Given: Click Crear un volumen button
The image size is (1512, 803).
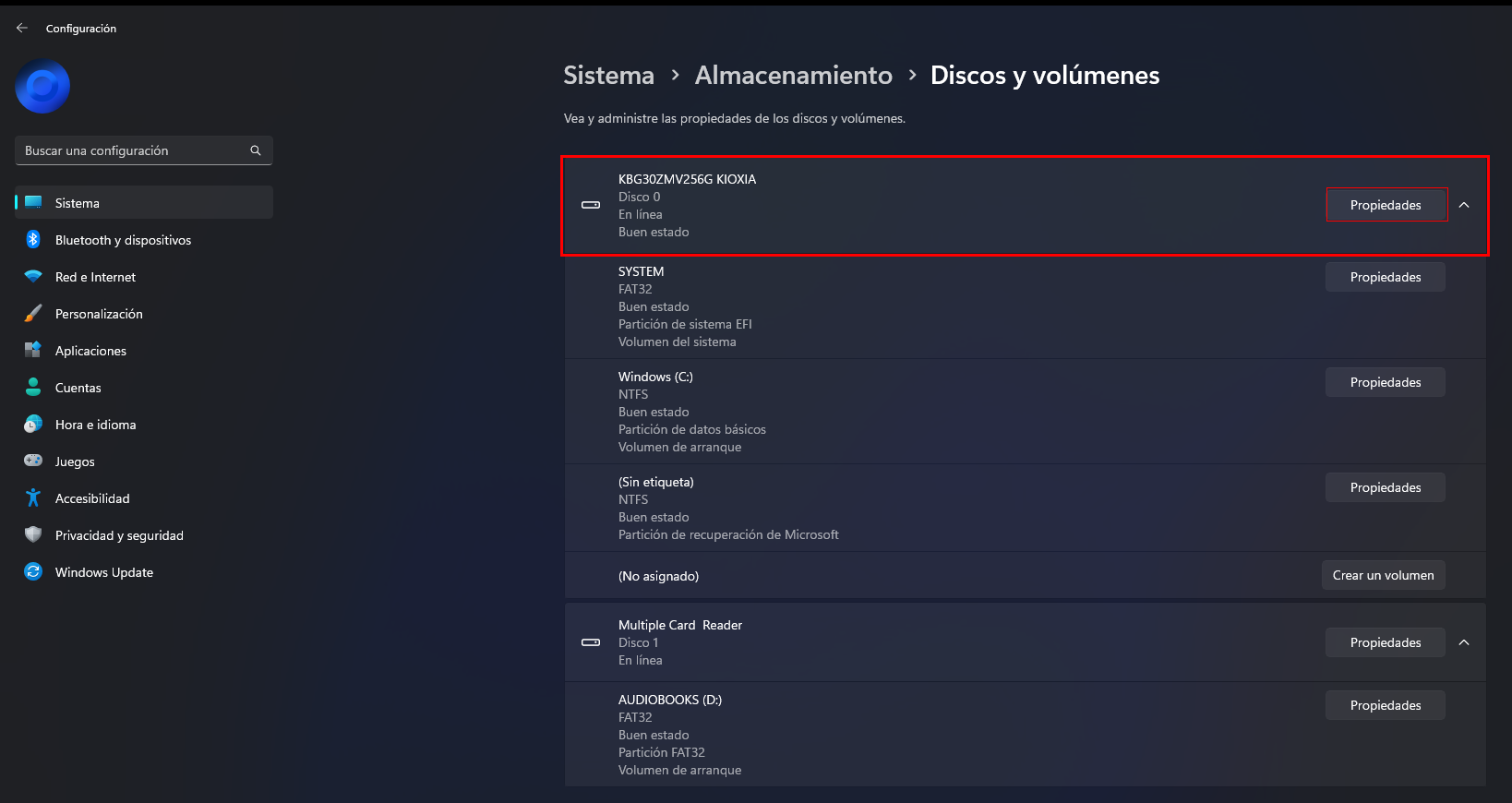Looking at the screenshot, I should tap(1383, 575).
